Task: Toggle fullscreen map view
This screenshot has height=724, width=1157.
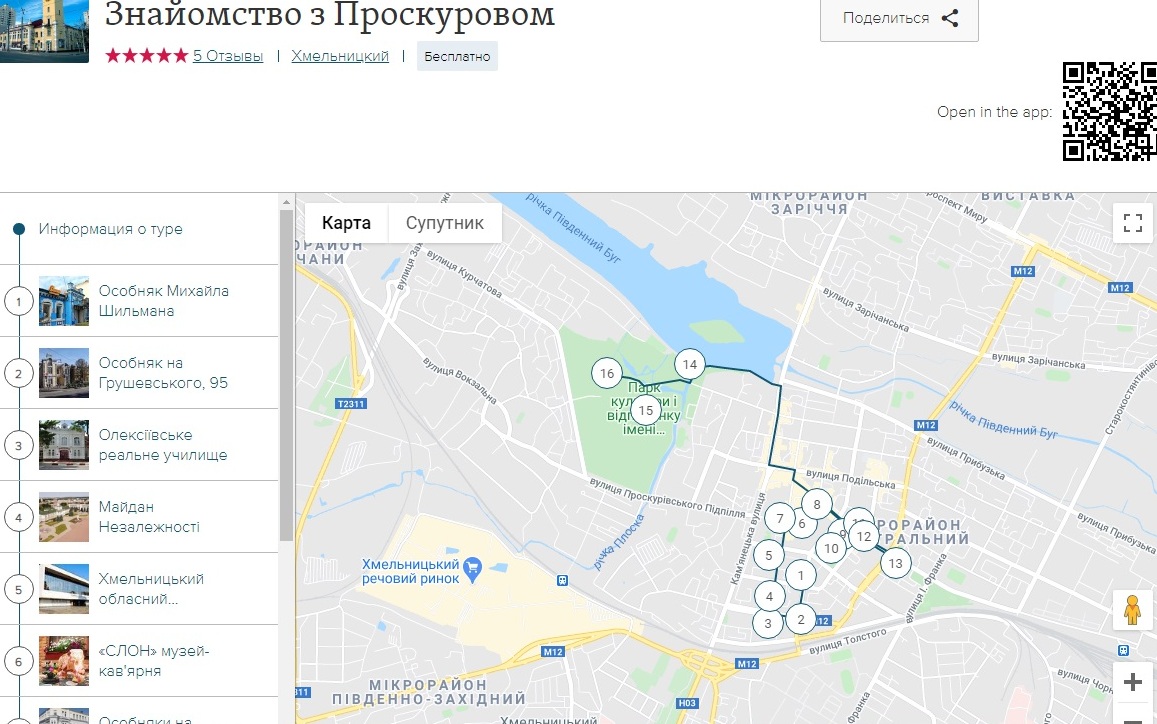Action: tap(1133, 223)
